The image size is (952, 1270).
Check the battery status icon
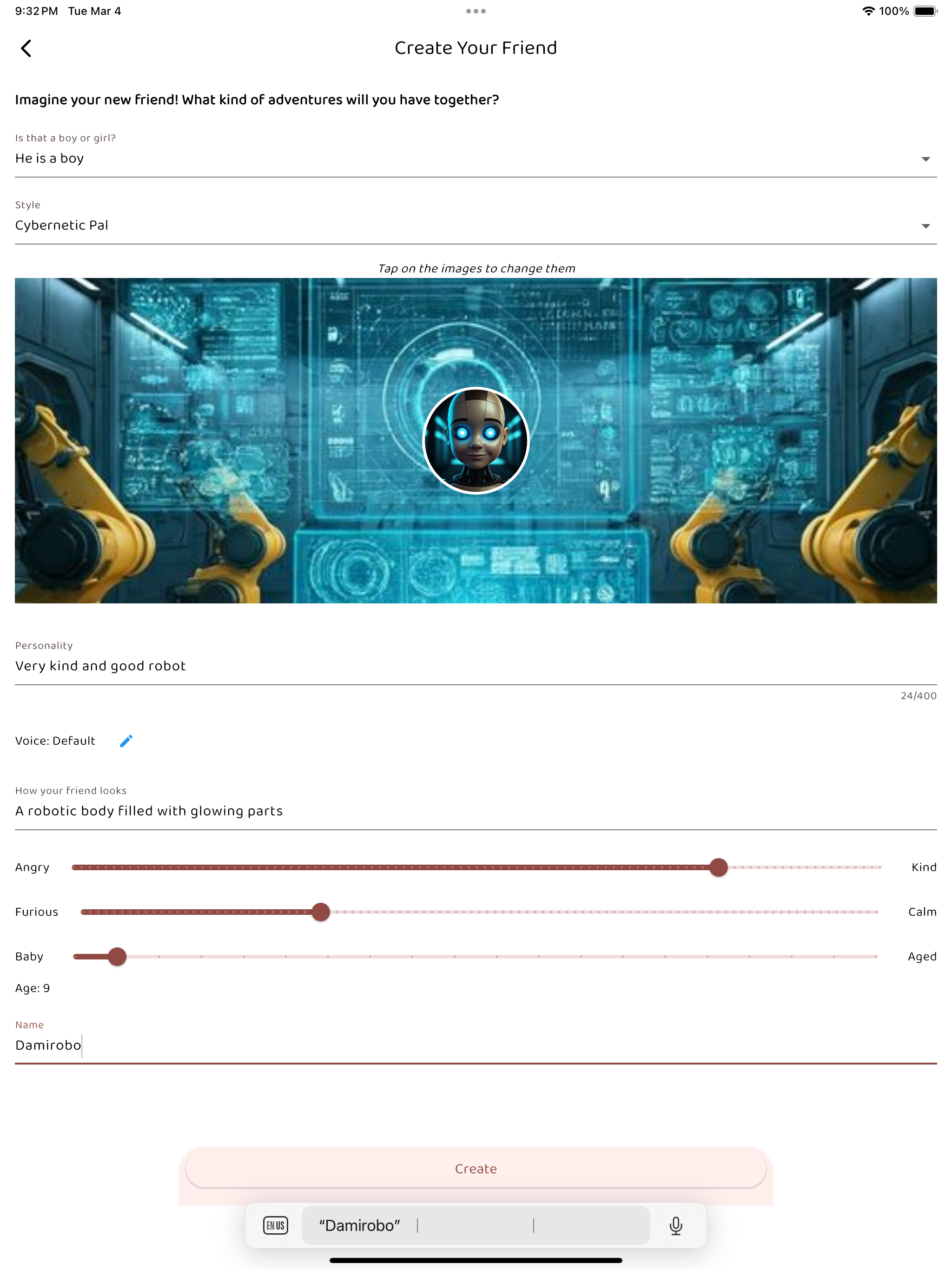[x=925, y=11]
